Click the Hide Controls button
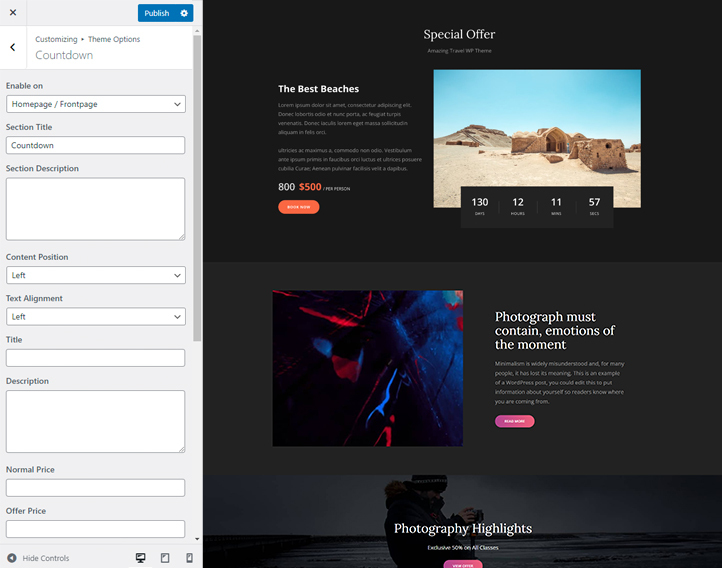The height and width of the screenshot is (568, 722). [38, 558]
